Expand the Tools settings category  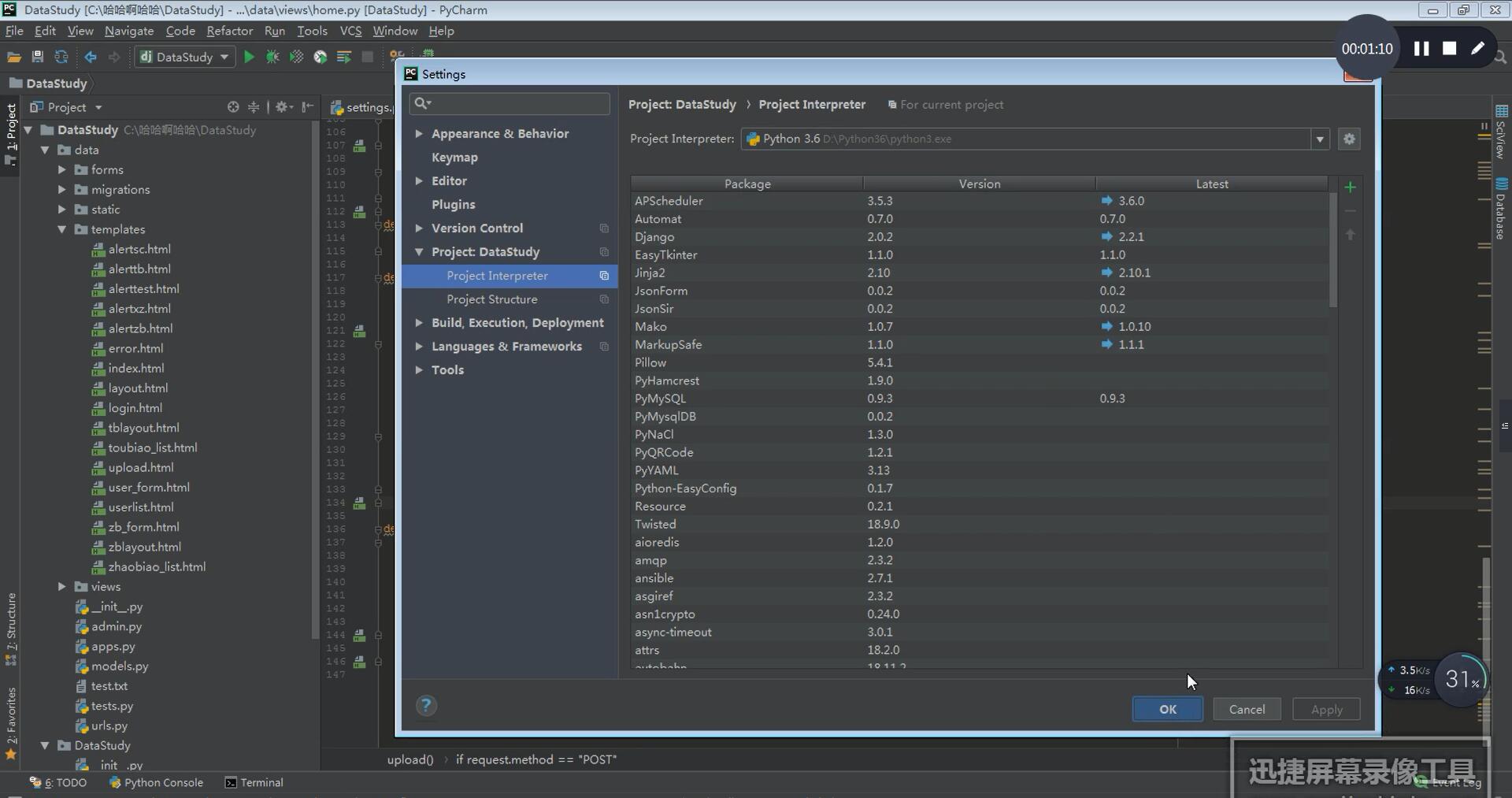[x=419, y=370]
